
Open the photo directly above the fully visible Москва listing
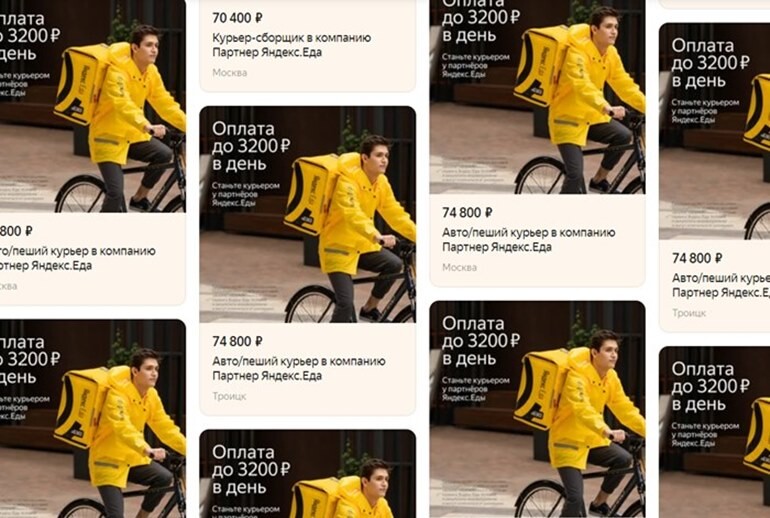pos(537,97)
